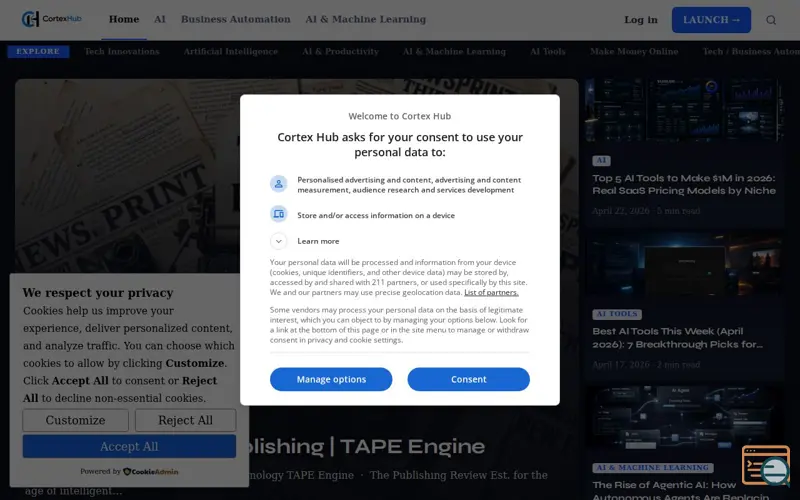Click the Log in link
This screenshot has width=800, height=500.
pos(641,20)
